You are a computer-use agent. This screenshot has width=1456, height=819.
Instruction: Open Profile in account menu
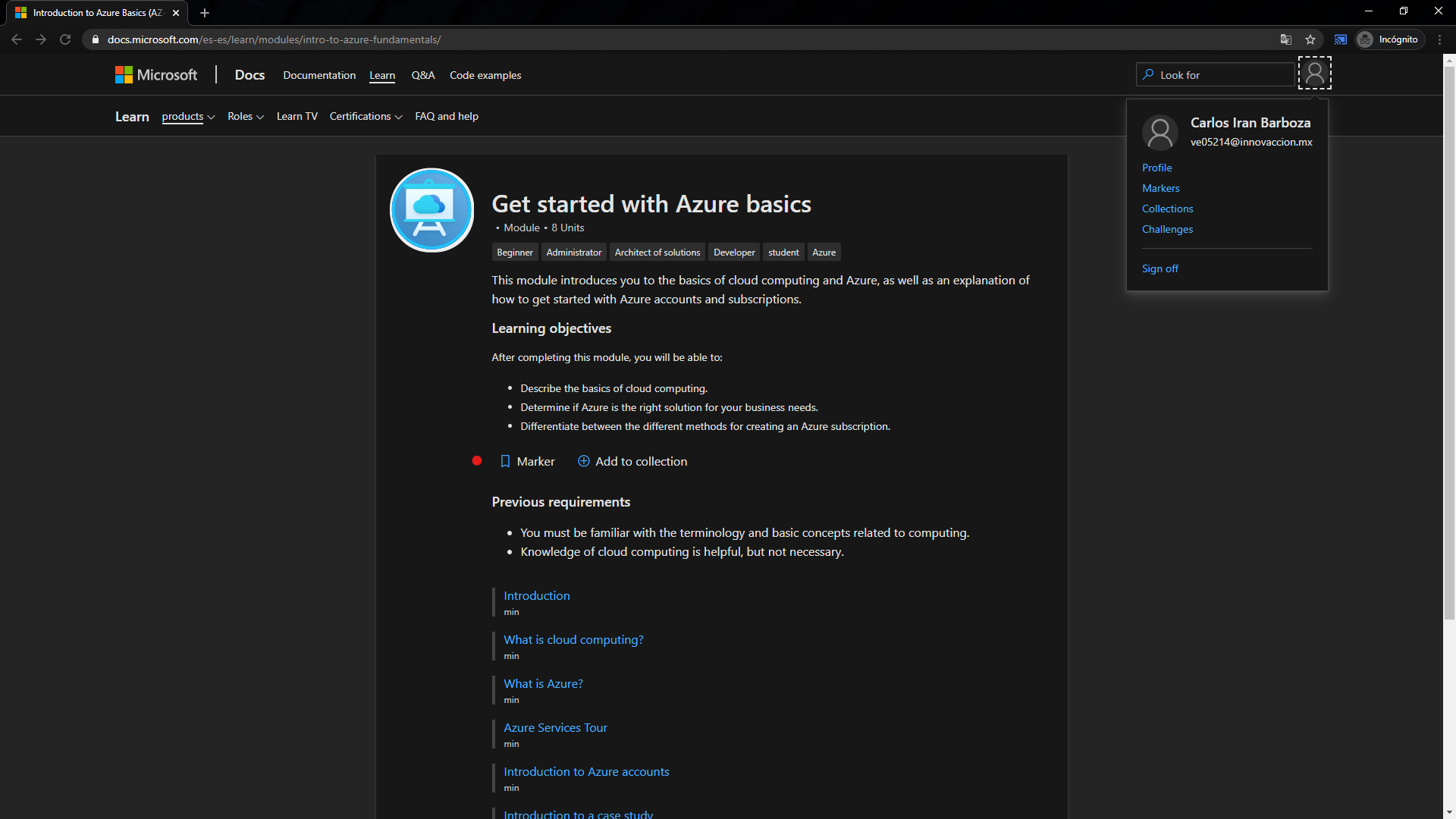pyautogui.click(x=1156, y=168)
